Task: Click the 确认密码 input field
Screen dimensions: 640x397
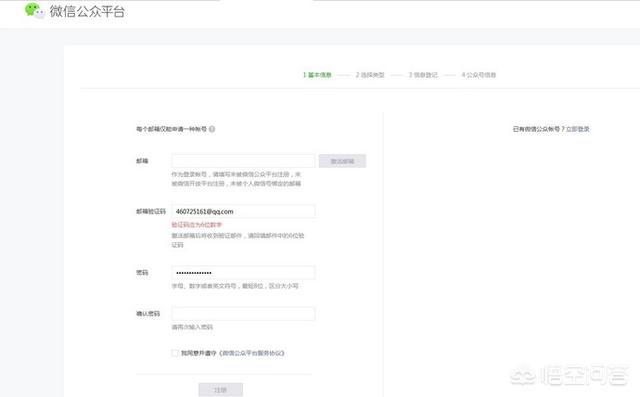Action: (243, 313)
